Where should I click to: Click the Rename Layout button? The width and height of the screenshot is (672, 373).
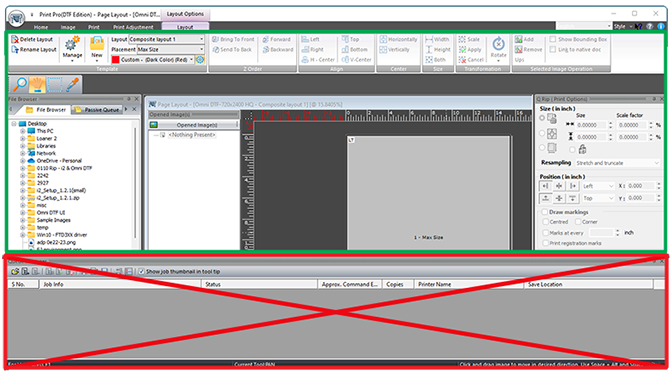[33, 49]
